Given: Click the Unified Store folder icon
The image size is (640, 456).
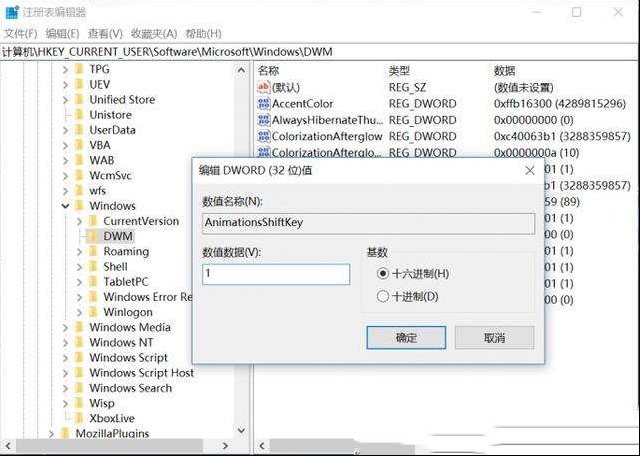Looking at the screenshot, I should coord(80,100).
